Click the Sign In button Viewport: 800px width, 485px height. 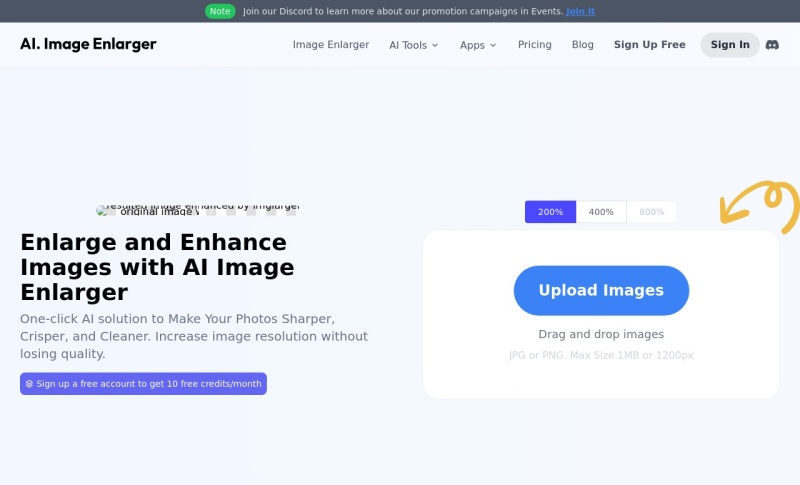coord(730,45)
